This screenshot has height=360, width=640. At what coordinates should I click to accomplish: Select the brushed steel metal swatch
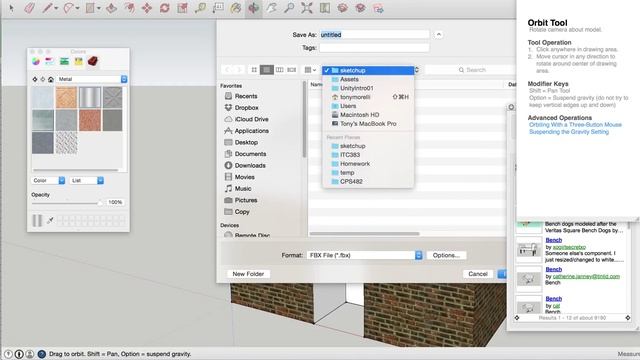click(x=89, y=97)
